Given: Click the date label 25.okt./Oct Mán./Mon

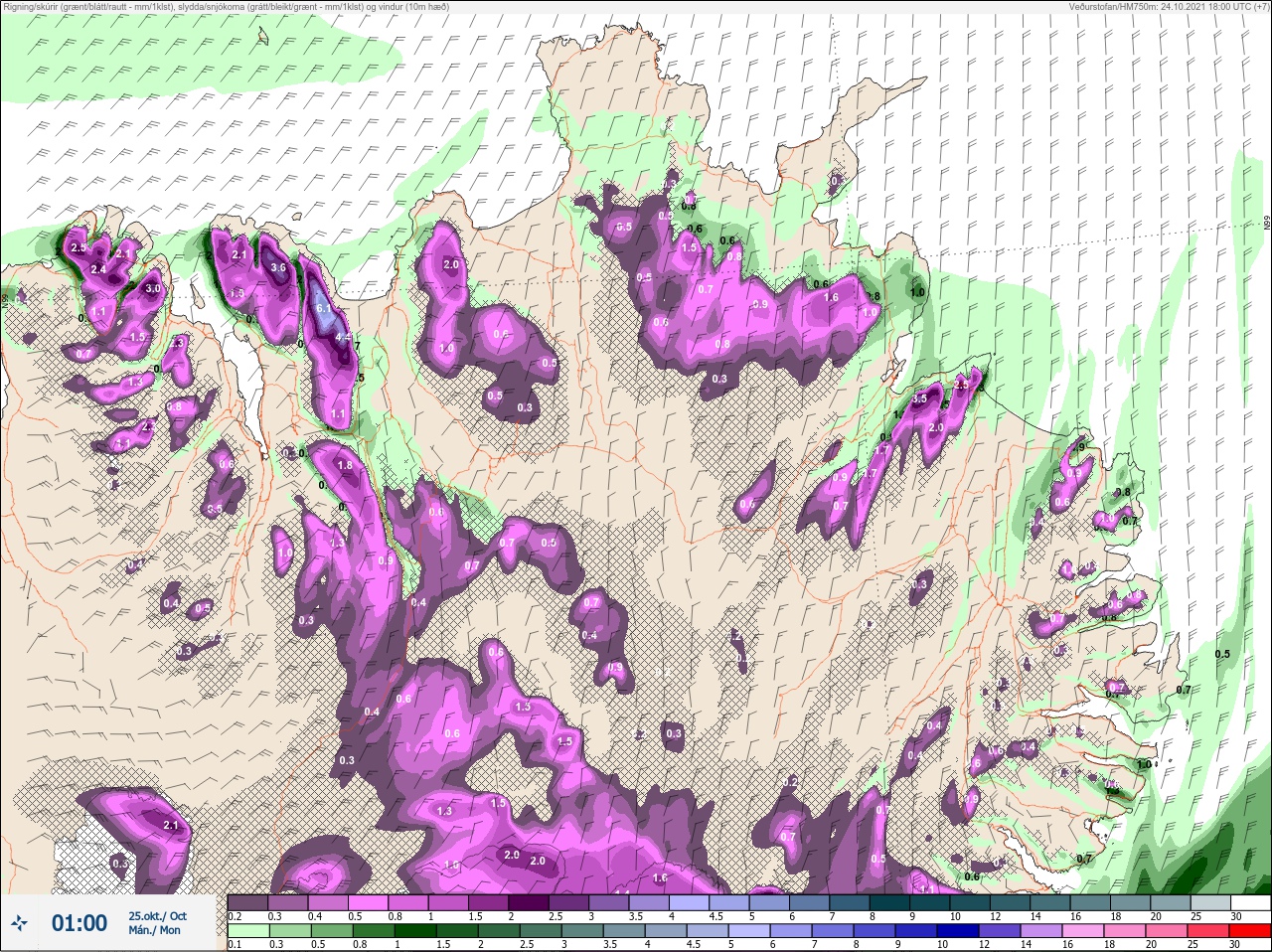Looking at the screenshot, I should coord(155,923).
